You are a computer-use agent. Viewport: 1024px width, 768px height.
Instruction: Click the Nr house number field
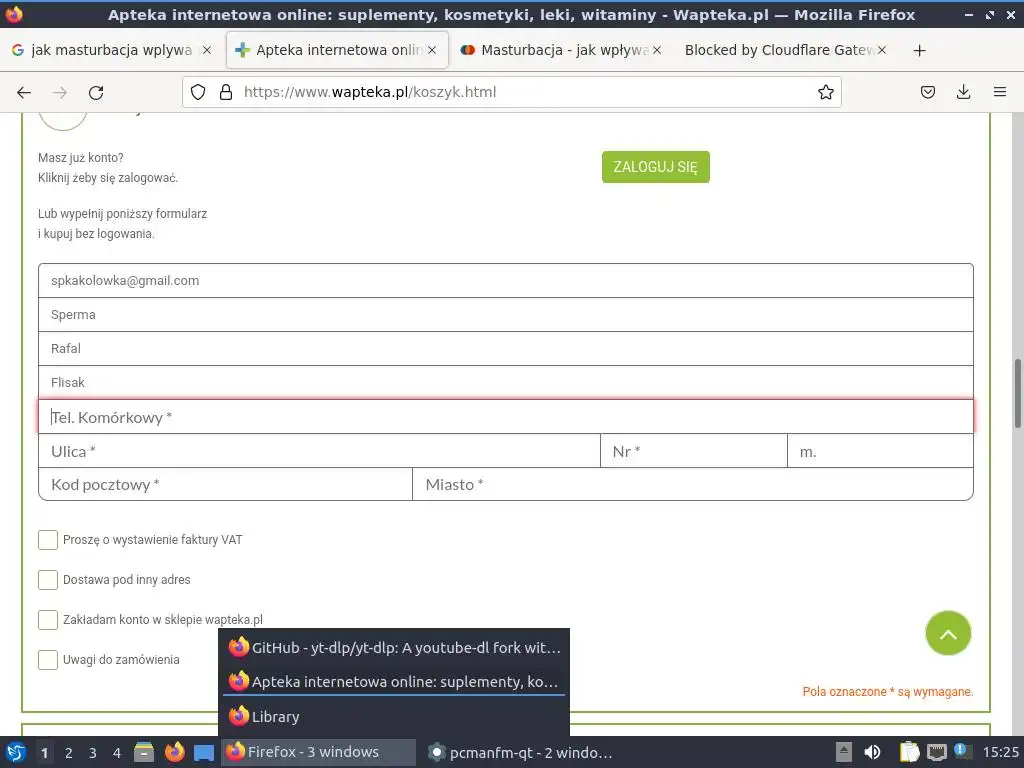694,451
